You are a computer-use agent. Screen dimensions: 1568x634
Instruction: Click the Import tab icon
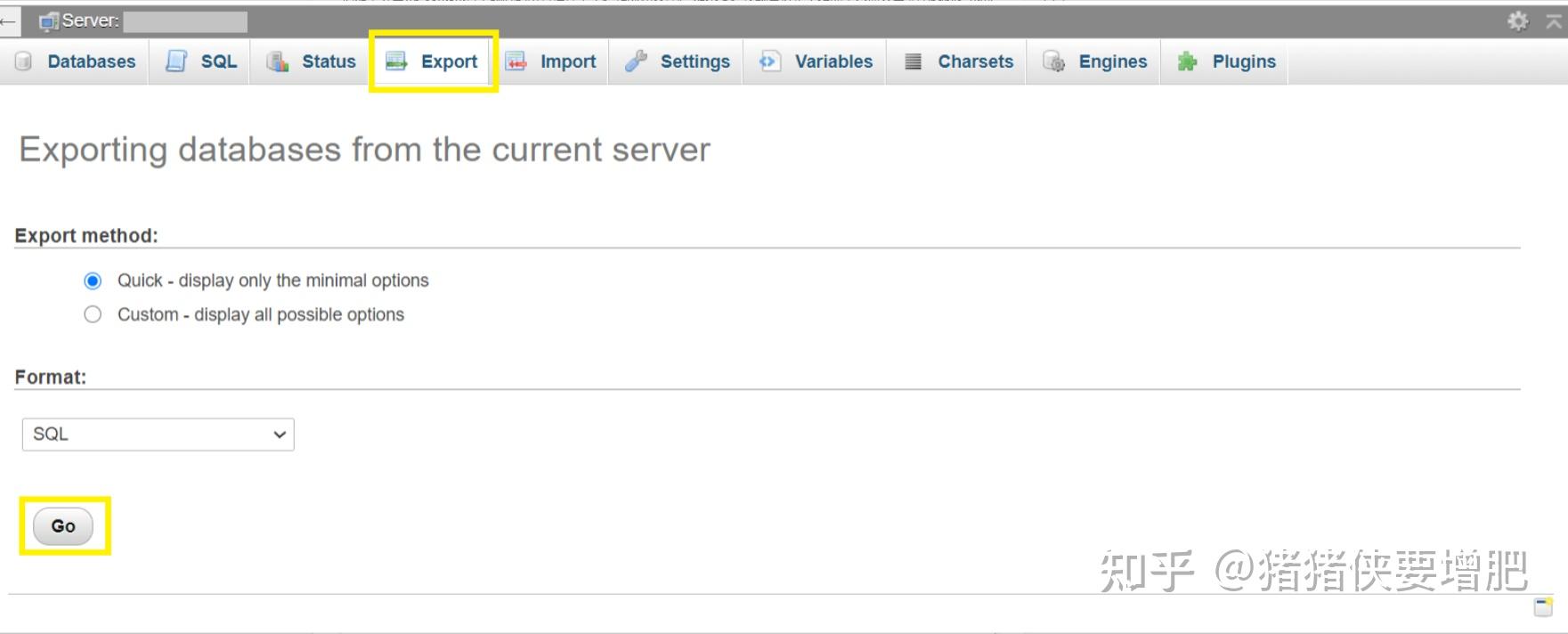click(516, 61)
